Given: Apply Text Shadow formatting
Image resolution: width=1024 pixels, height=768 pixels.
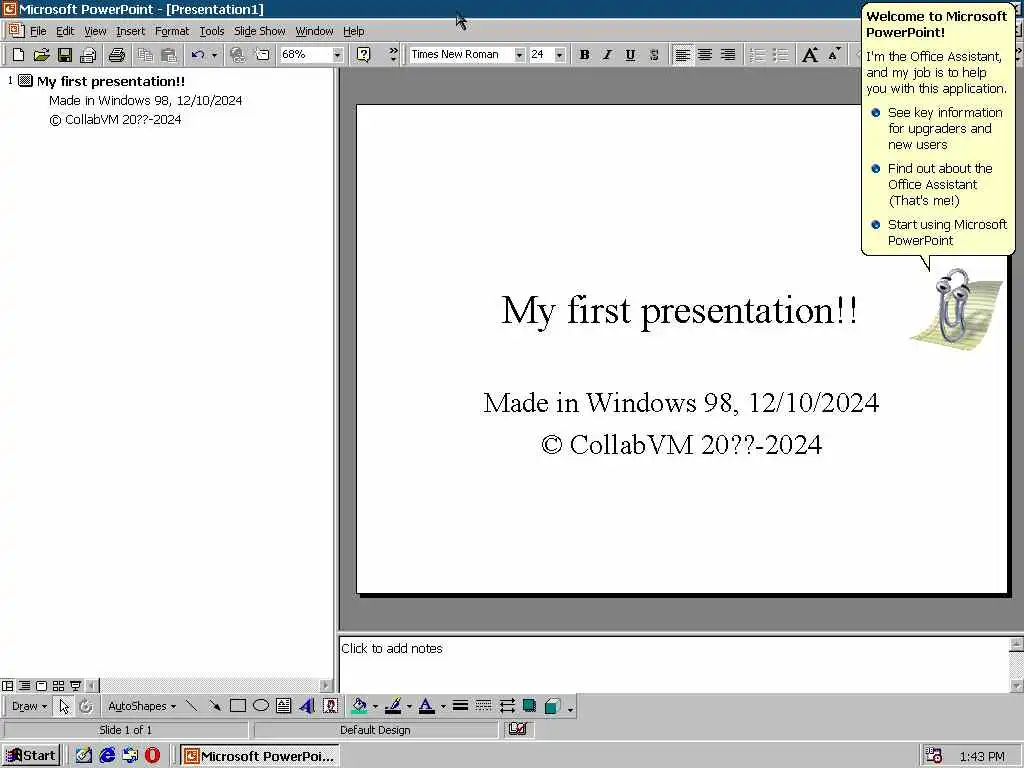Looking at the screenshot, I should click(x=654, y=55).
